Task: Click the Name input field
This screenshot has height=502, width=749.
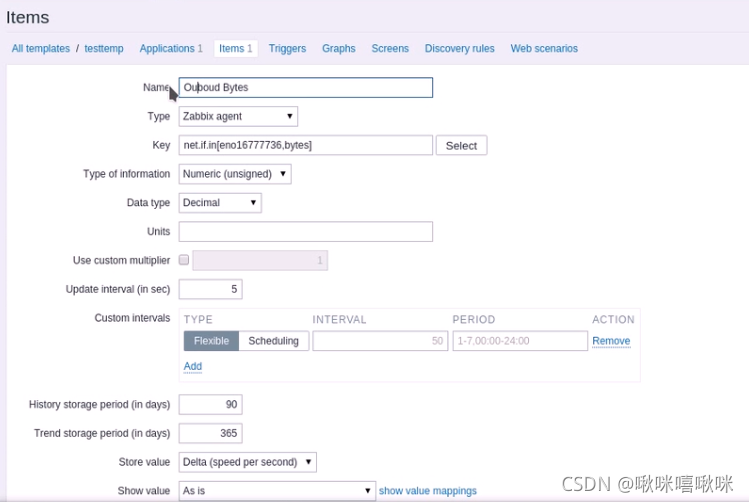Action: (306, 88)
